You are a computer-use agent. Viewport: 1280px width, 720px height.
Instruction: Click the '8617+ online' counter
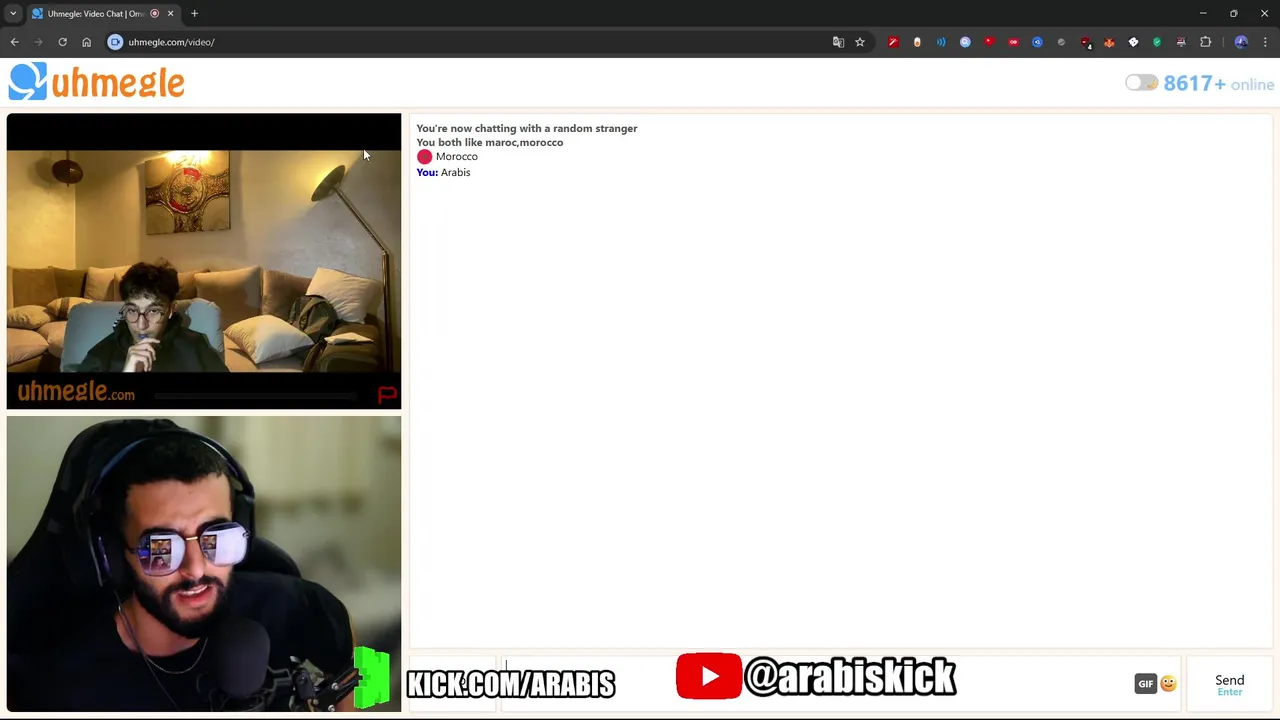click(x=1218, y=84)
